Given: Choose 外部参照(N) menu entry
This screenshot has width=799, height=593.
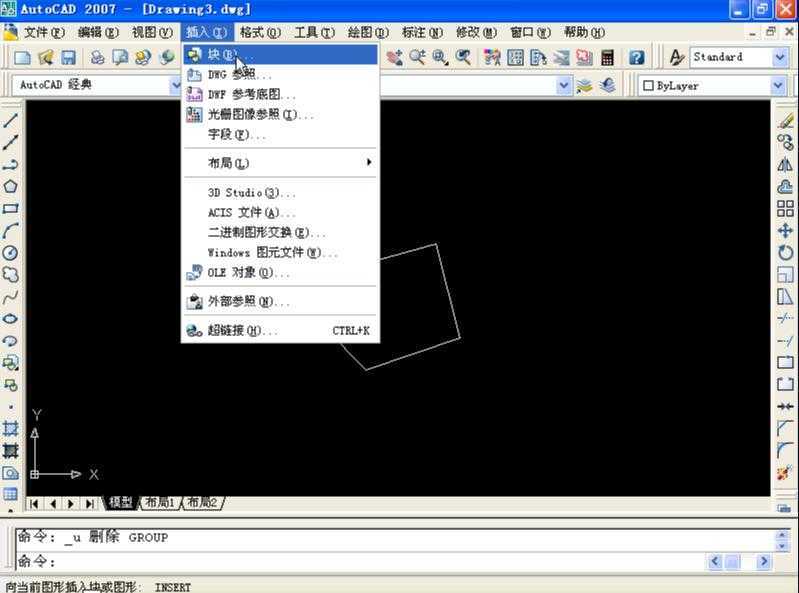Looking at the screenshot, I should 281,302.
